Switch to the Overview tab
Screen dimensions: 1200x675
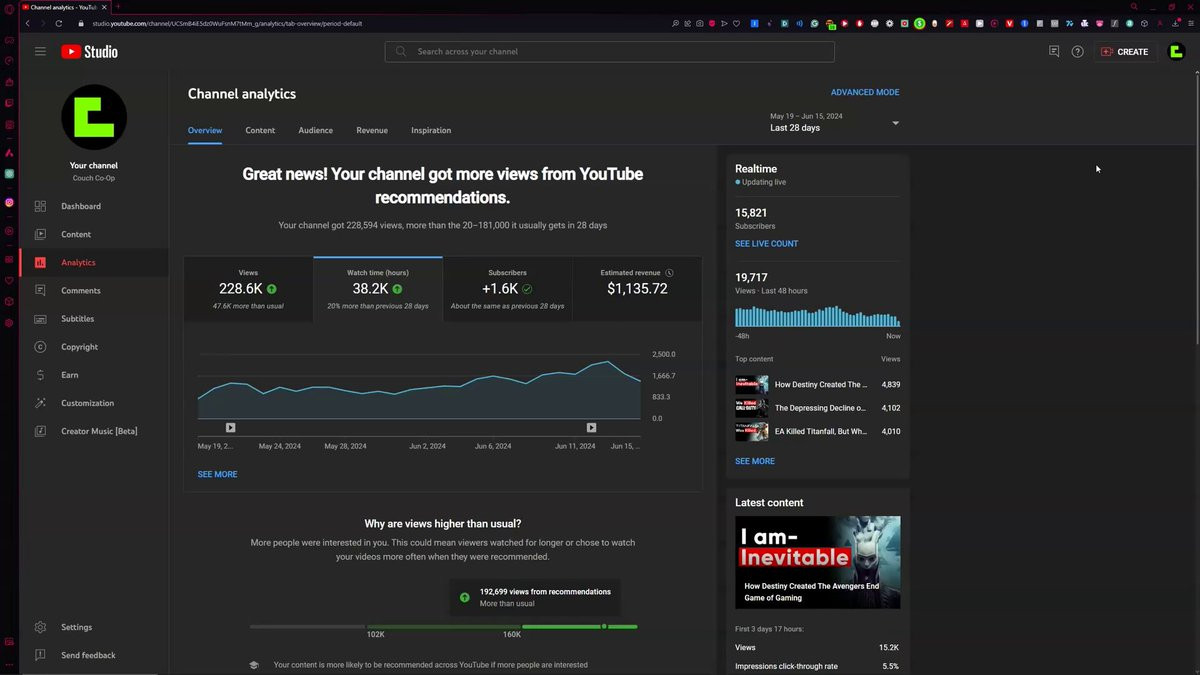pos(205,130)
